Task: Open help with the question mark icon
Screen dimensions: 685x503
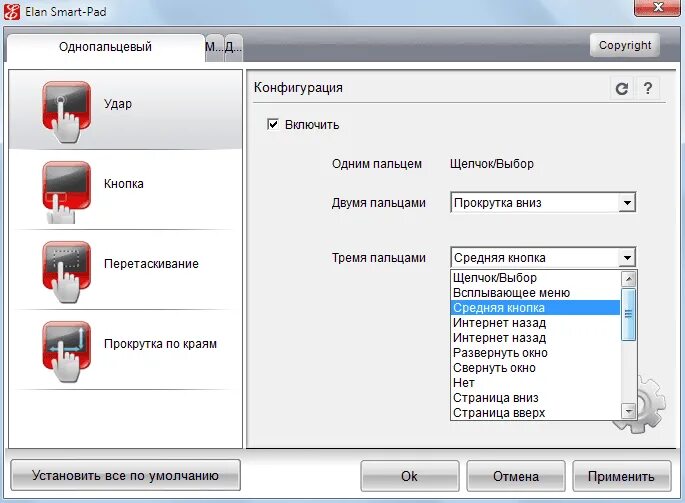Action: [x=647, y=88]
